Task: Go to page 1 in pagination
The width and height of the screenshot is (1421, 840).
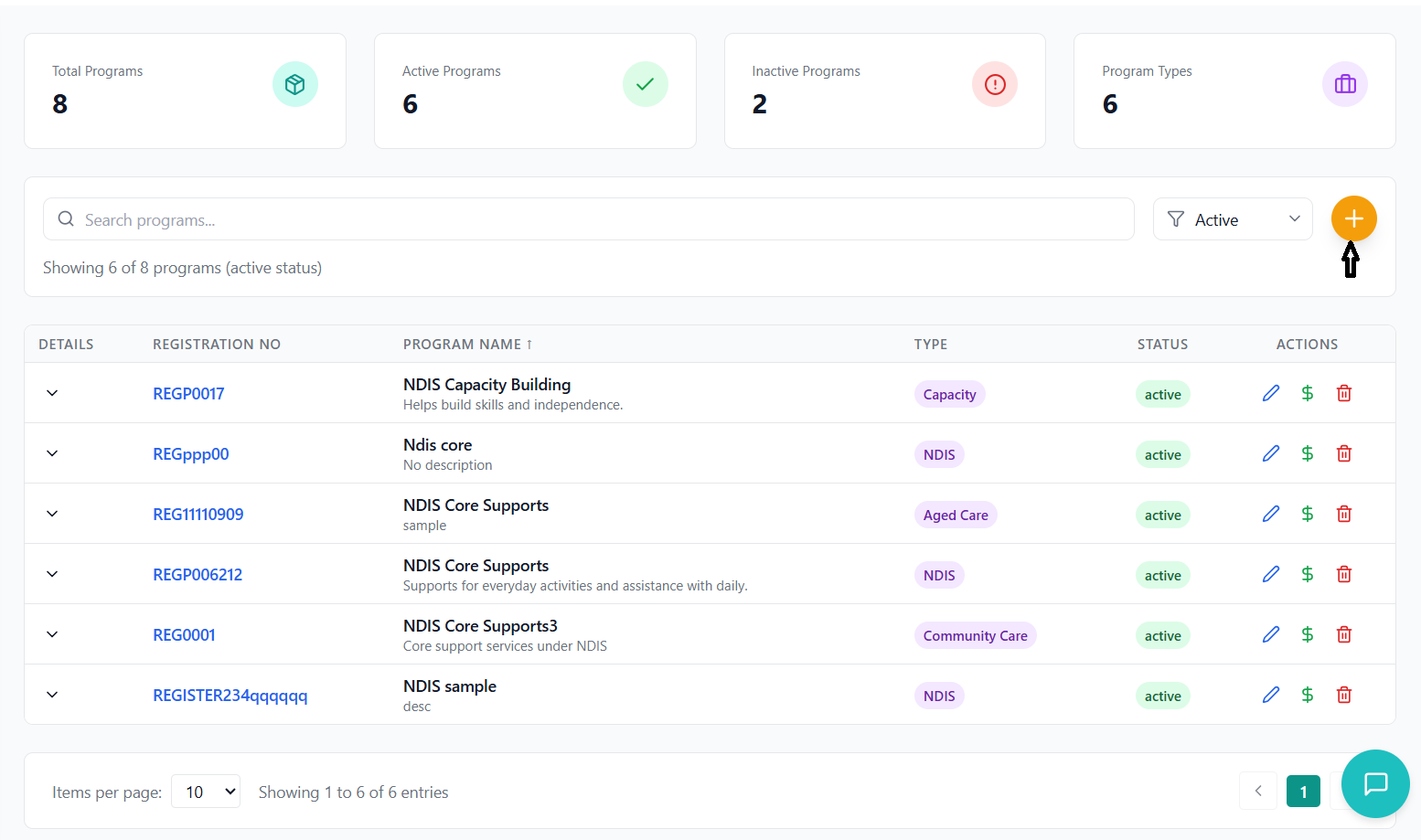Action: tap(1303, 792)
